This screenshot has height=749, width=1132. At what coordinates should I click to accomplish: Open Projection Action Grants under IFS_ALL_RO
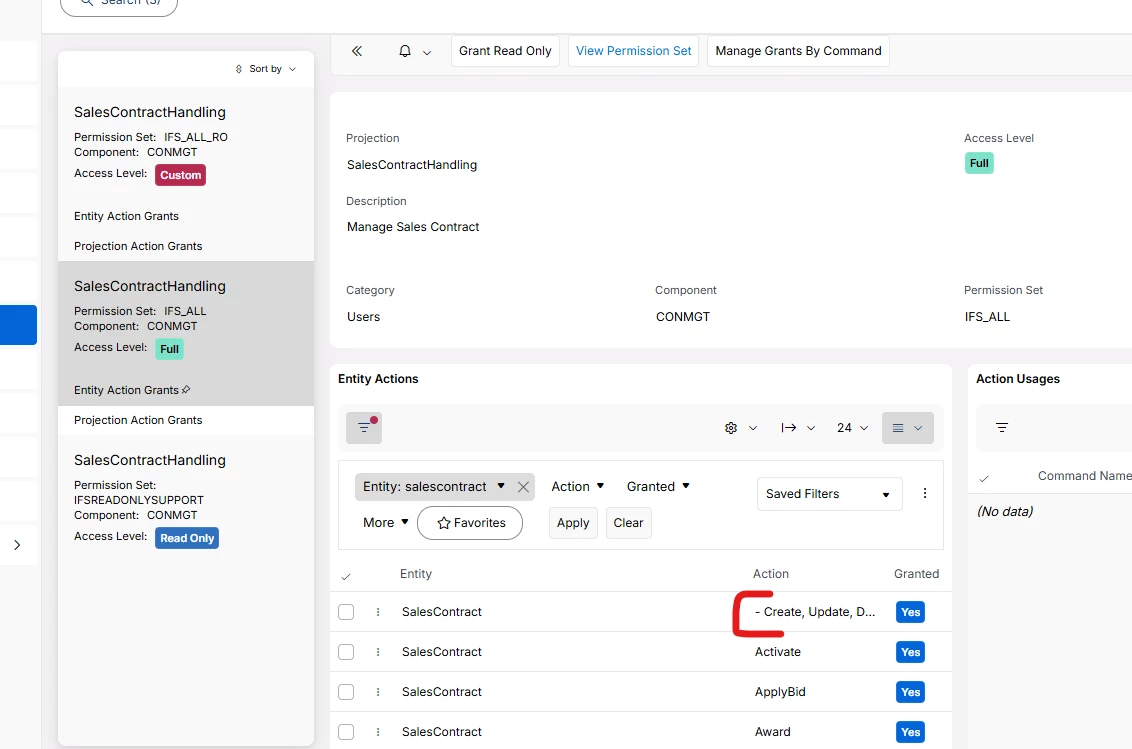(x=138, y=246)
